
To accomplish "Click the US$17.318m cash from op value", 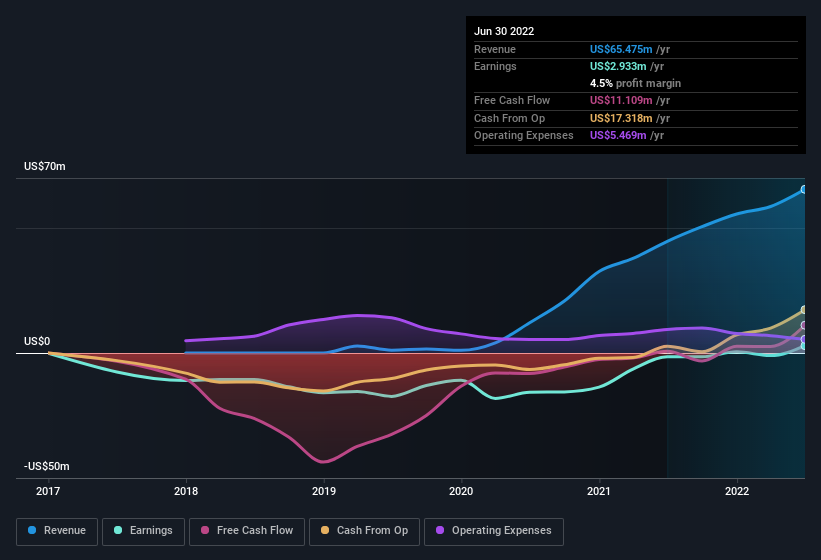I will (621, 118).
